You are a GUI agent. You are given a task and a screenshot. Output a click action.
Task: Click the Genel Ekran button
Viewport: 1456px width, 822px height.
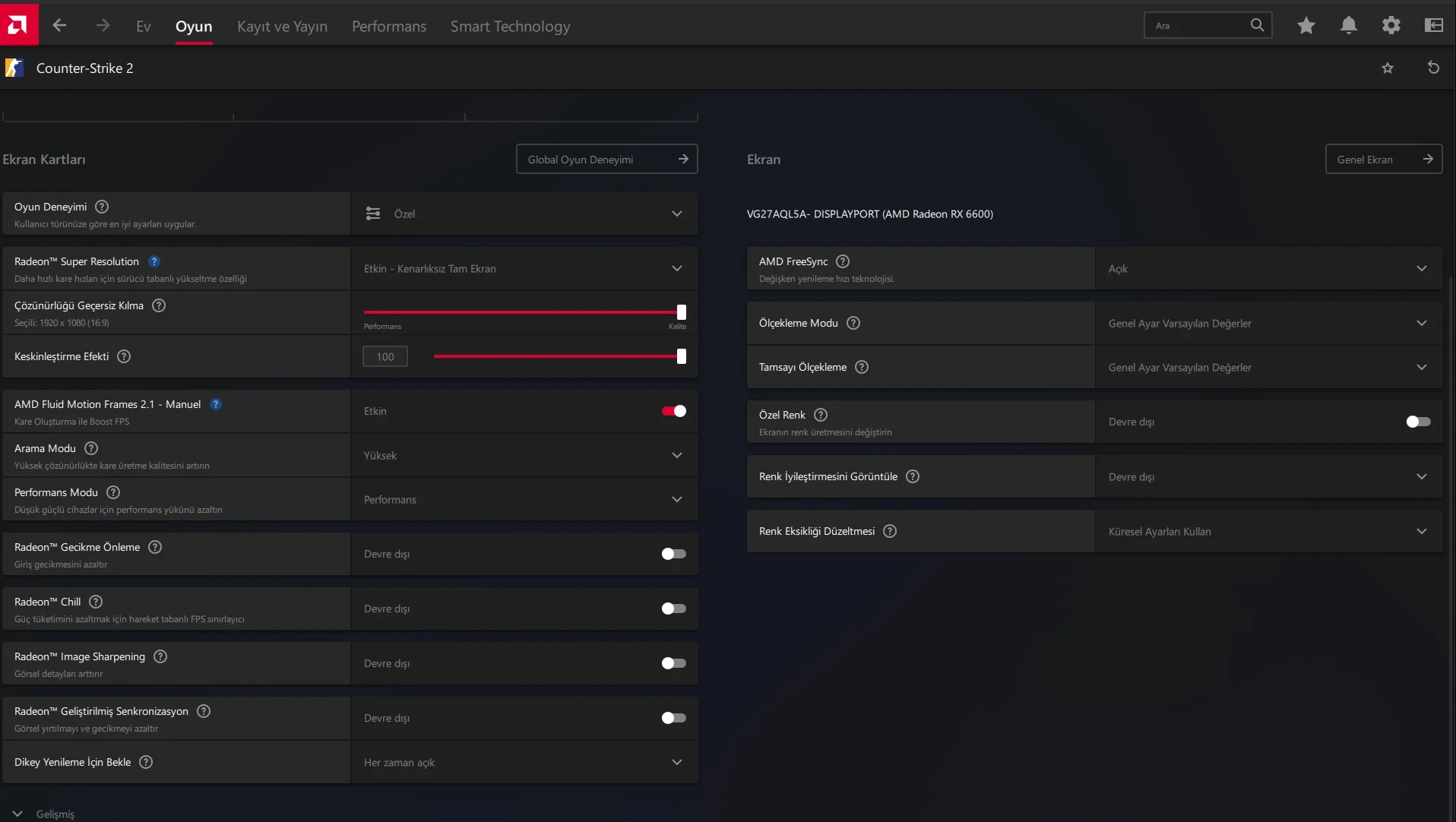[x=1383, y=160]
